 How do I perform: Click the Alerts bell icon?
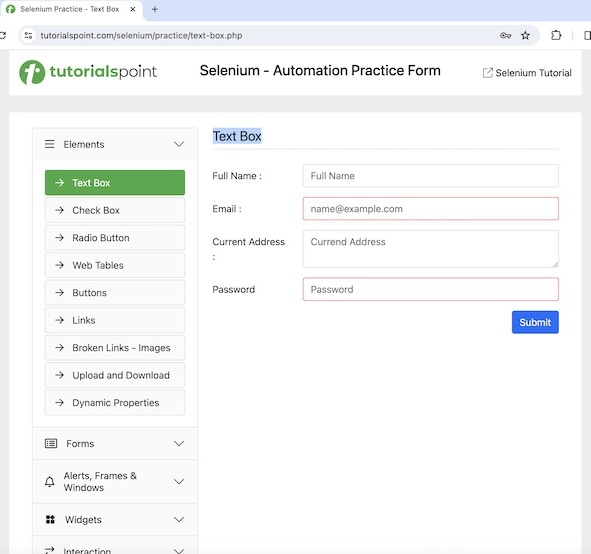point(49,482)
